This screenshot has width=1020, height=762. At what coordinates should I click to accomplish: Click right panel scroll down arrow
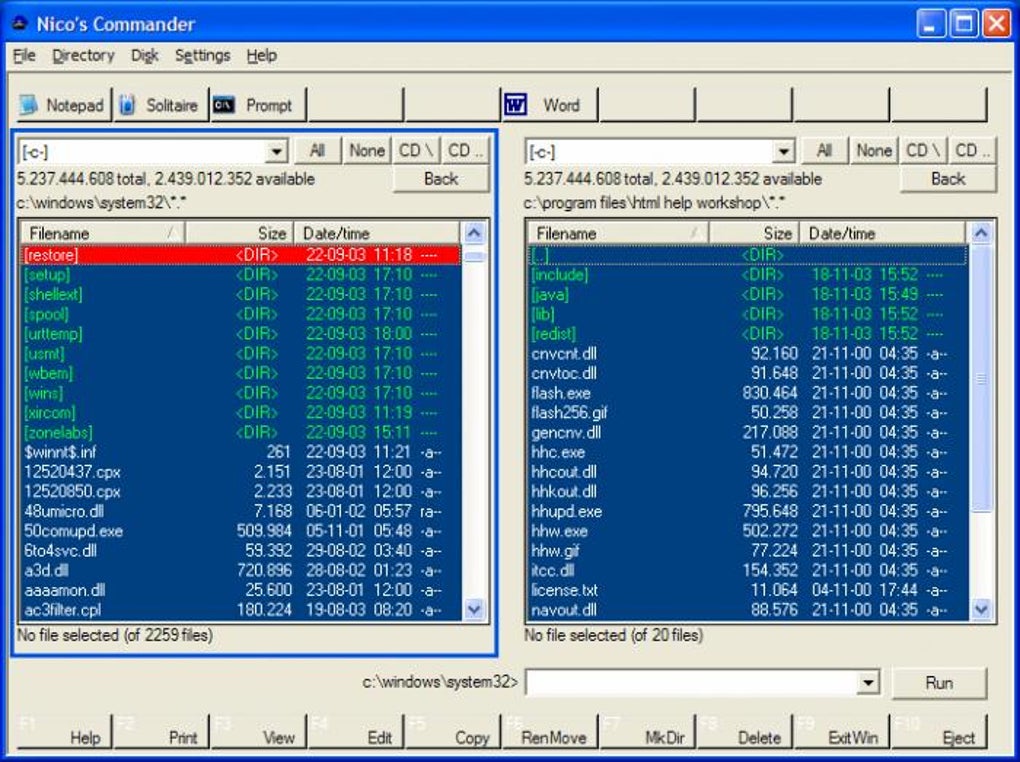click(981, 610)
